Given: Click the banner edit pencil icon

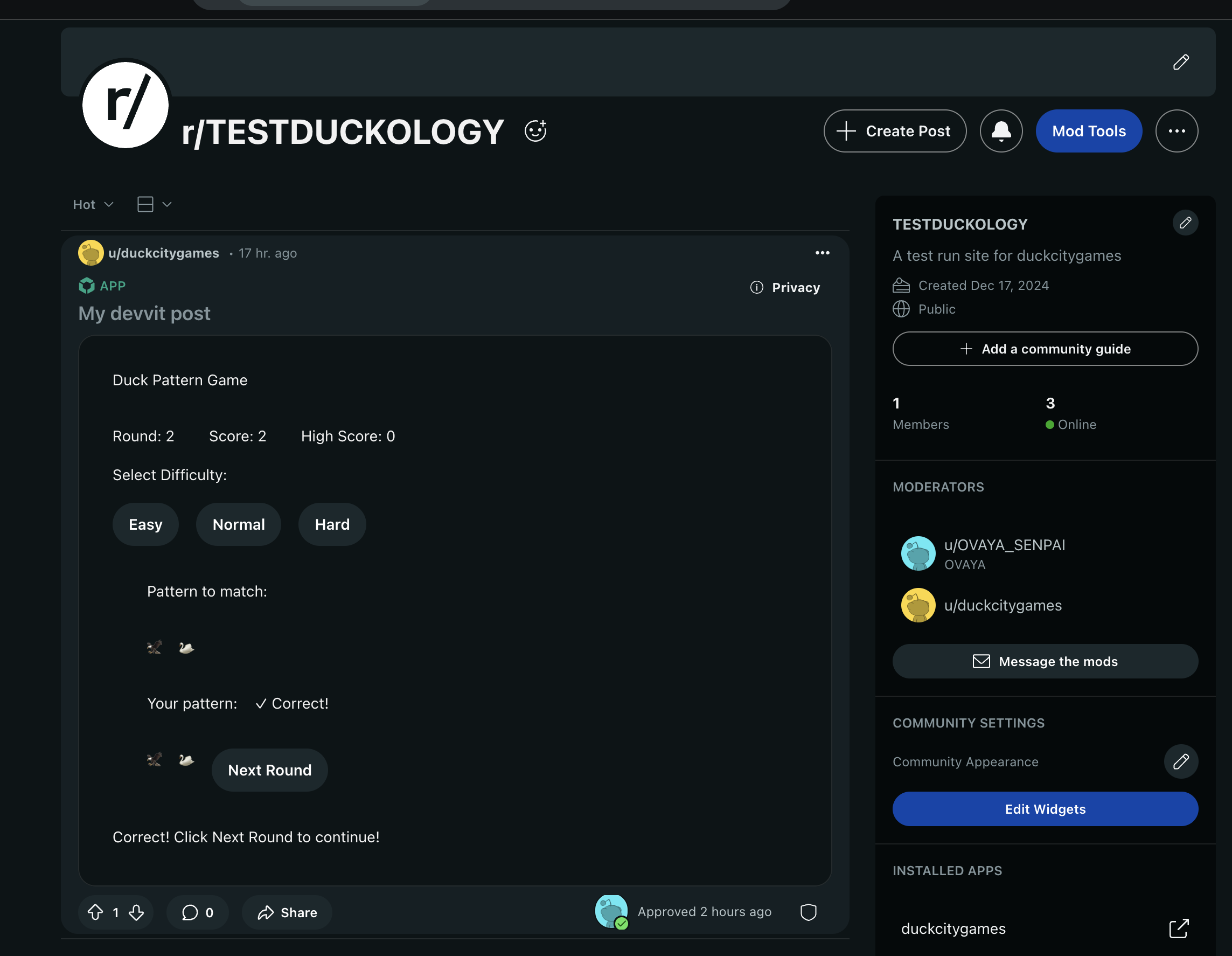Looking at the screenshot, I should pyautogui.click(x=1181, y=62).
